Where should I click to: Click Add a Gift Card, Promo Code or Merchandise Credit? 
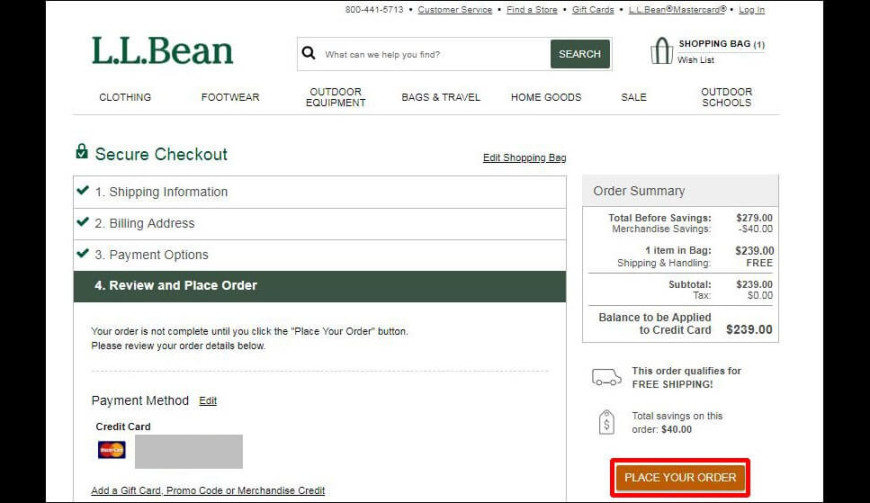(x=208, y=490)
